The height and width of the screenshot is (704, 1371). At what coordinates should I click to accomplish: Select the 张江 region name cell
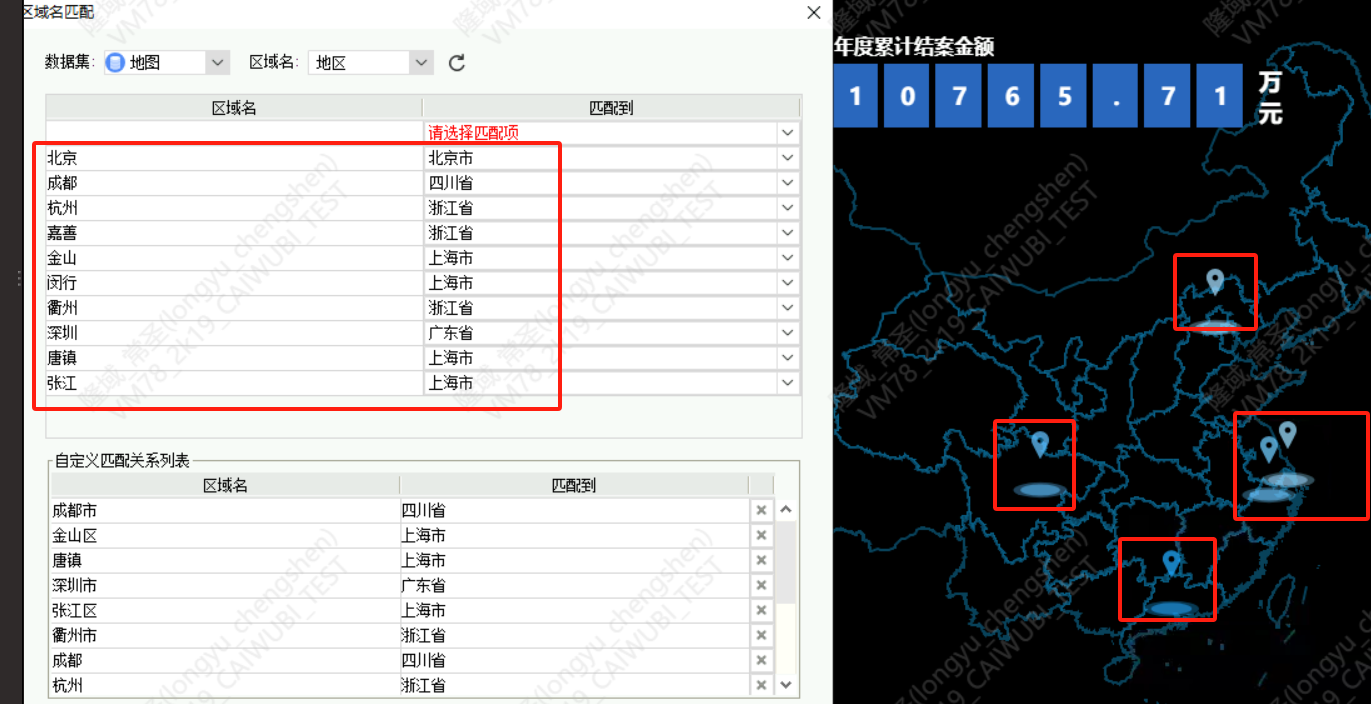point(234,383)
